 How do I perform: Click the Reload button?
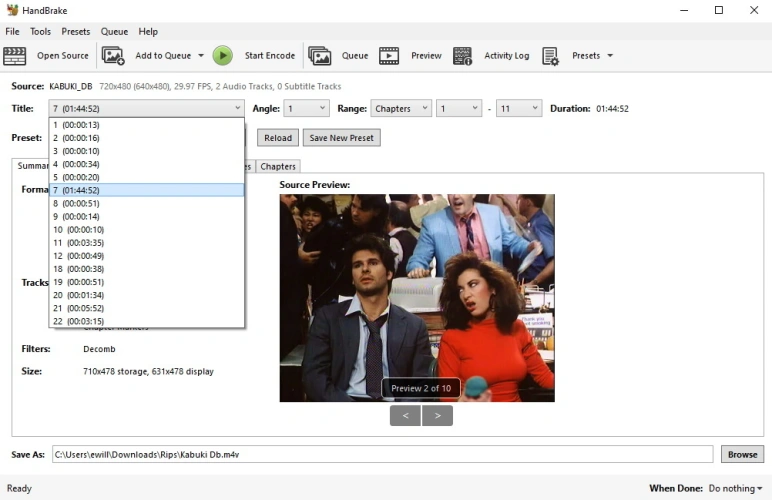[x=278, y=138]
